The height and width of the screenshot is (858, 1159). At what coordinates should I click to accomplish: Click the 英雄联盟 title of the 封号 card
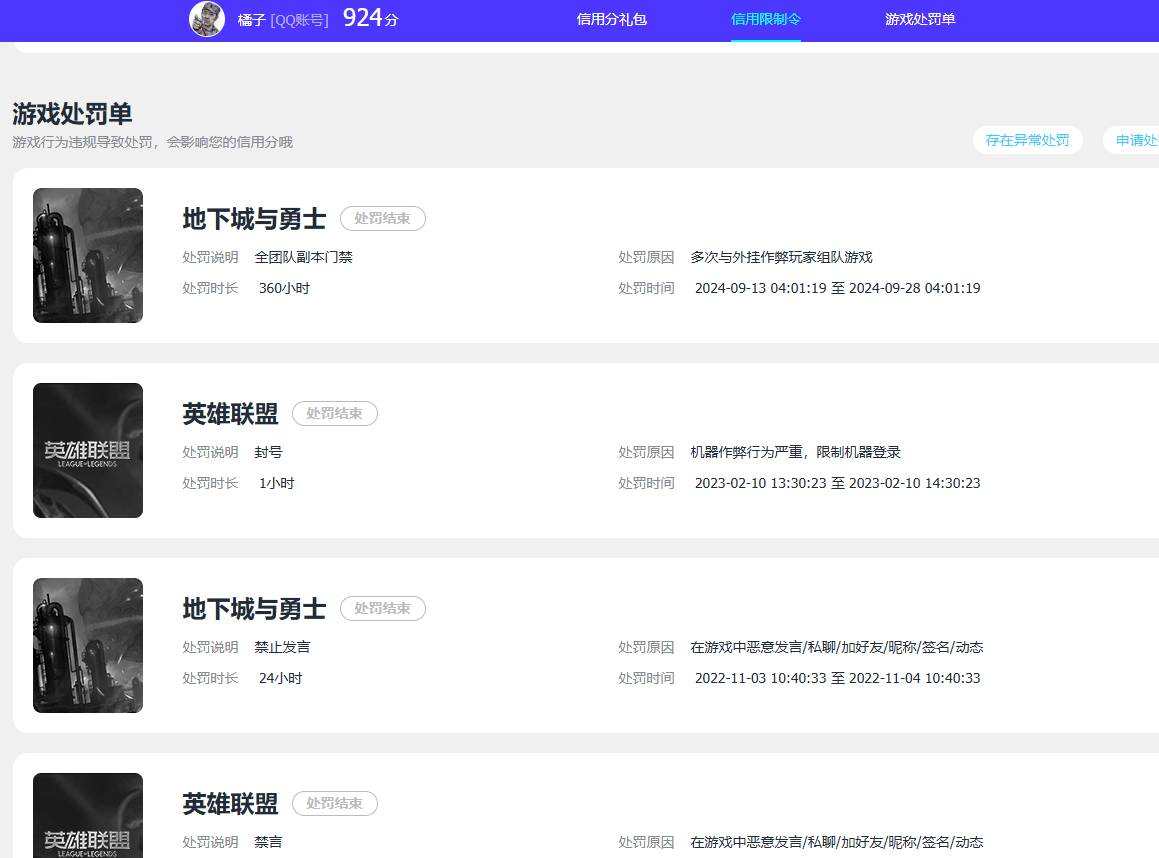[231, 414]
